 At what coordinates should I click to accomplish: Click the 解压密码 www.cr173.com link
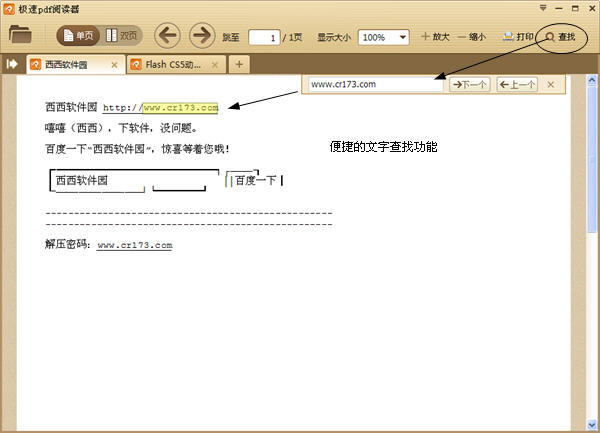135,245
